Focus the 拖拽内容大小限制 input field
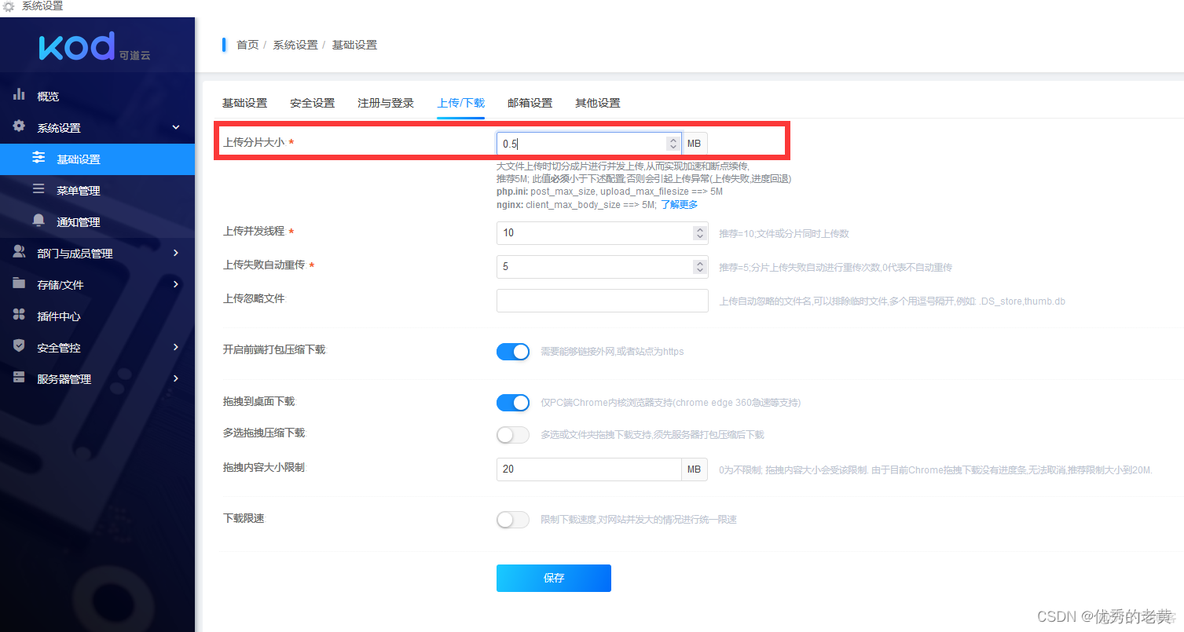Viewport: 1184px width, 632px height. click(x=589, y=469)
